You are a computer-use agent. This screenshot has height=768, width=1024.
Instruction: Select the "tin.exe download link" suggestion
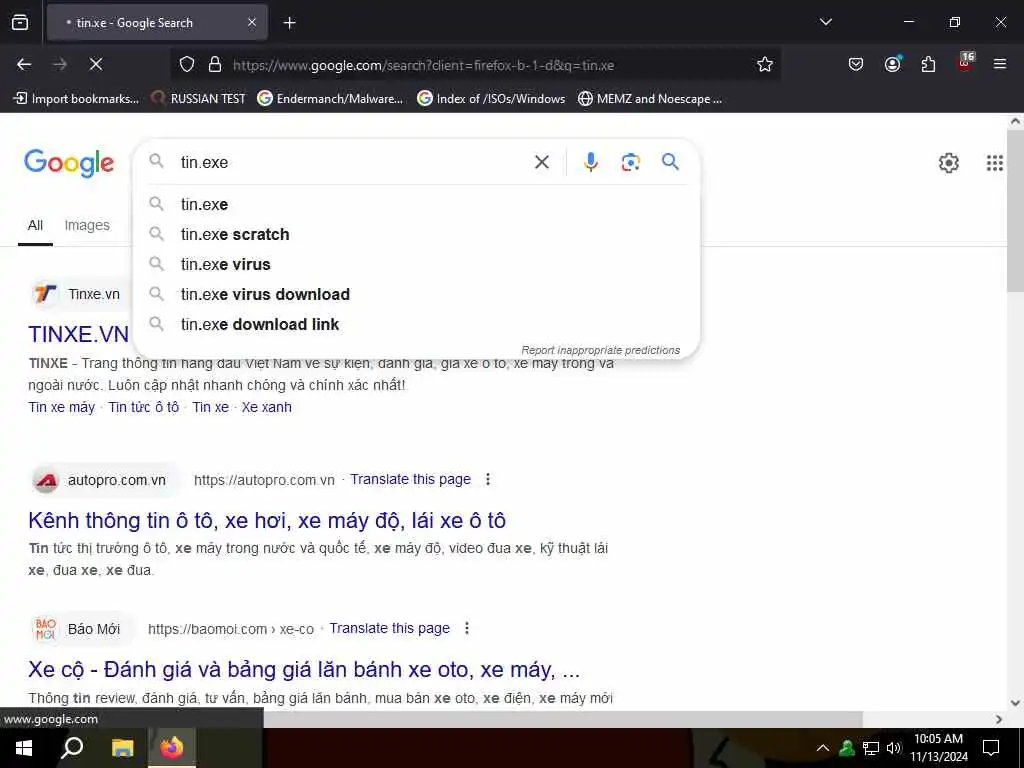[x=417, y=325]
